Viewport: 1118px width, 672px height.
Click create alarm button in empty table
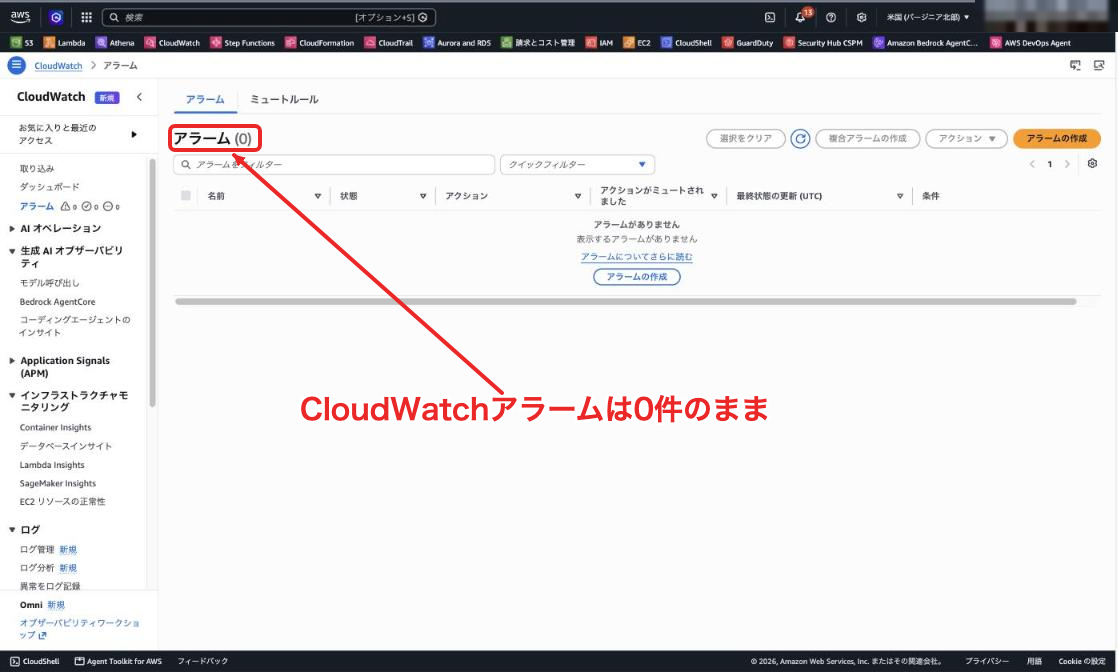tap(637, 277)
